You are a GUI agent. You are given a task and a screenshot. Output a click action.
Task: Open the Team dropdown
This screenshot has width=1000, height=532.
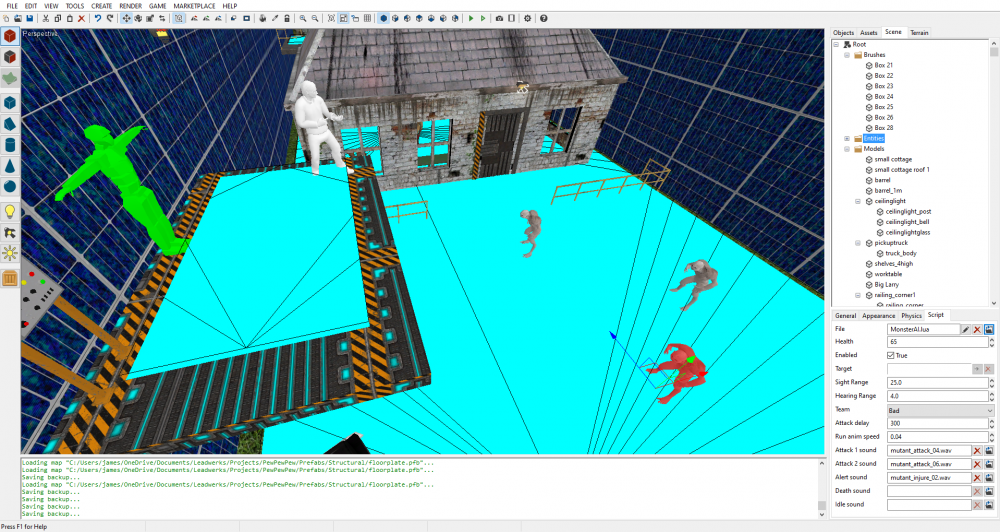[x=940, y=410]
